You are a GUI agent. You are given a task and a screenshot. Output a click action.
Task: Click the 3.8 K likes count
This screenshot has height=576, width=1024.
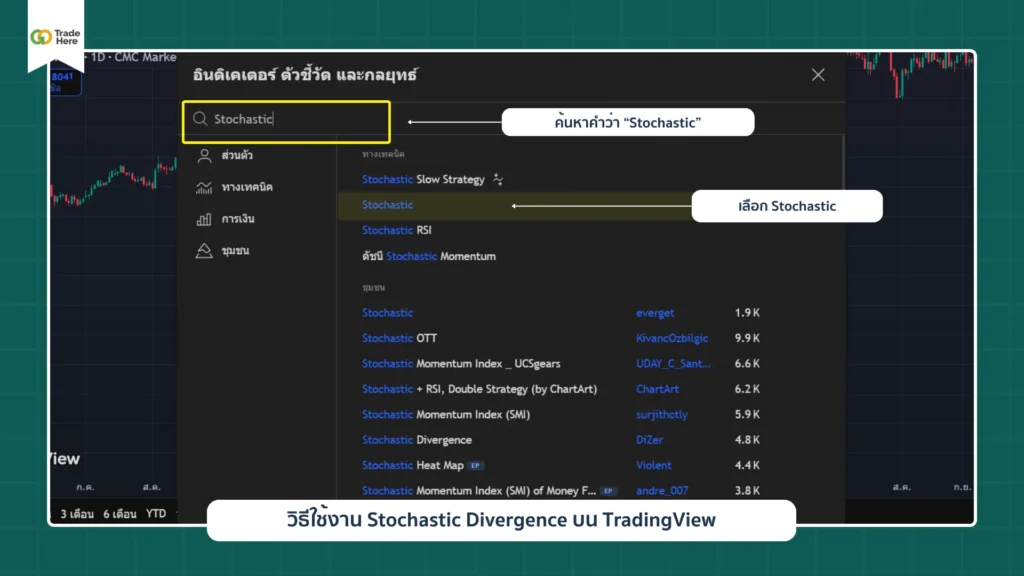point(747,491)
